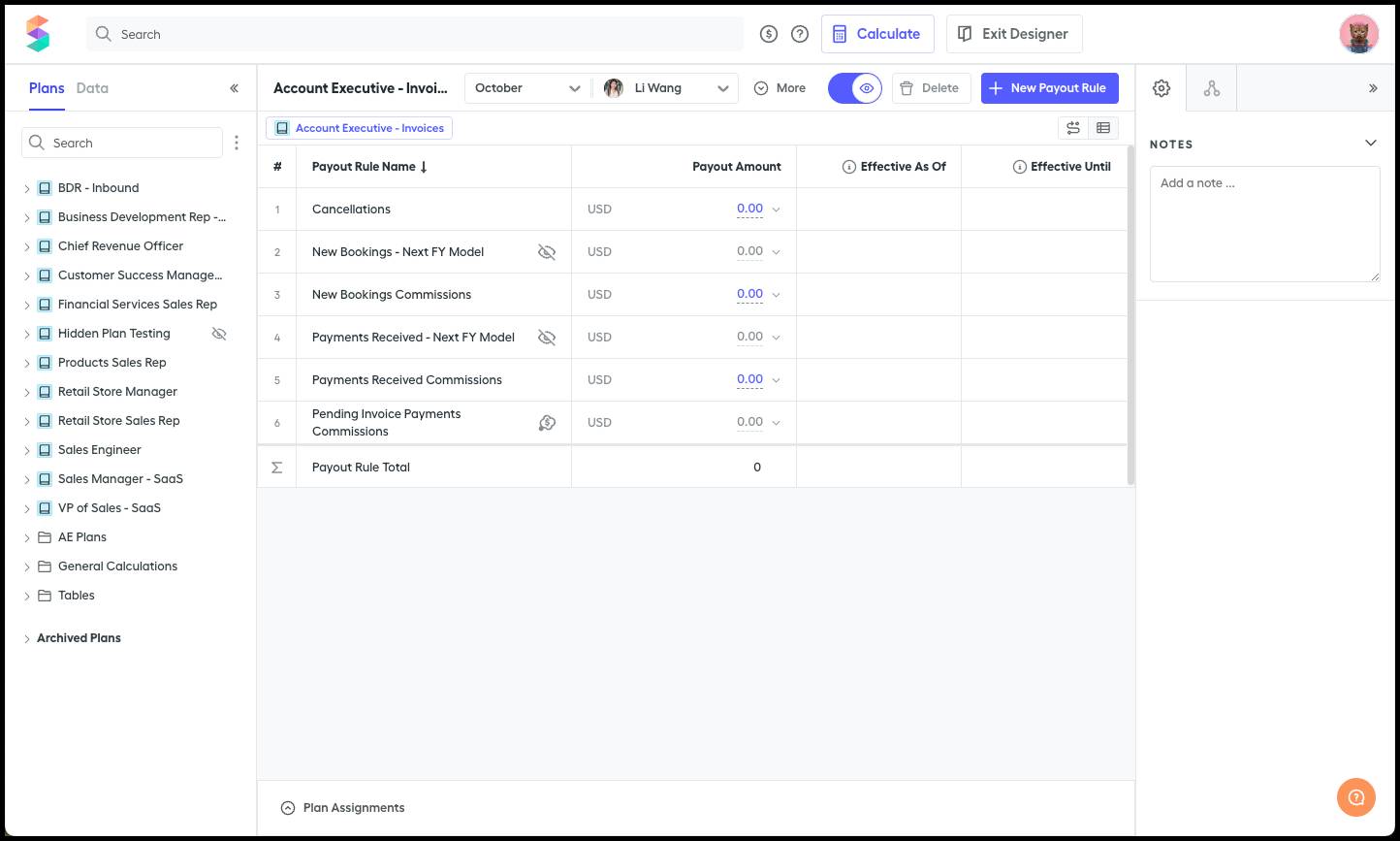1400x841 pixels.
Task: Click the Payout Amount column header
Action: (737, 167)
